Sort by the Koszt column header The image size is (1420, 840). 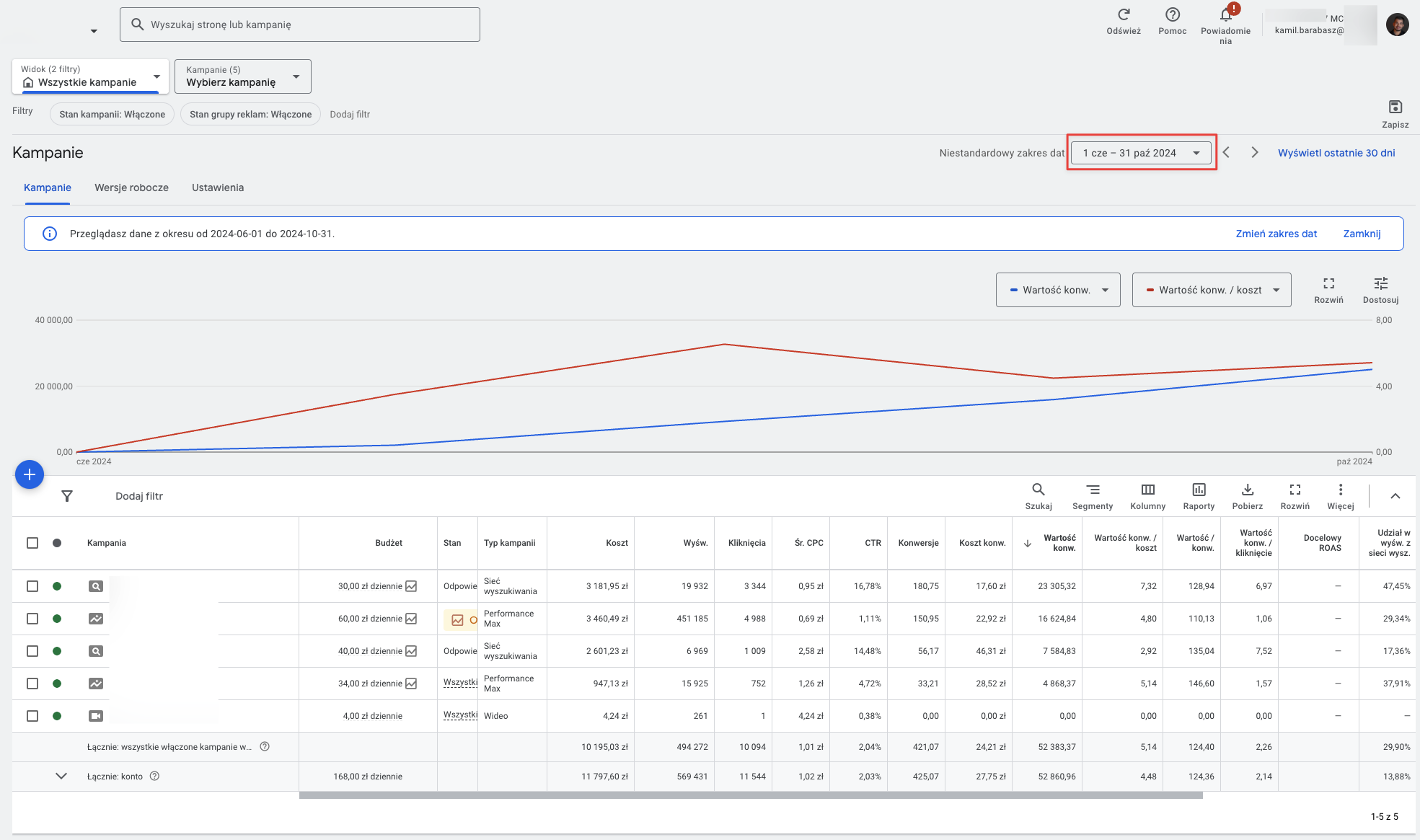(617, 543)
